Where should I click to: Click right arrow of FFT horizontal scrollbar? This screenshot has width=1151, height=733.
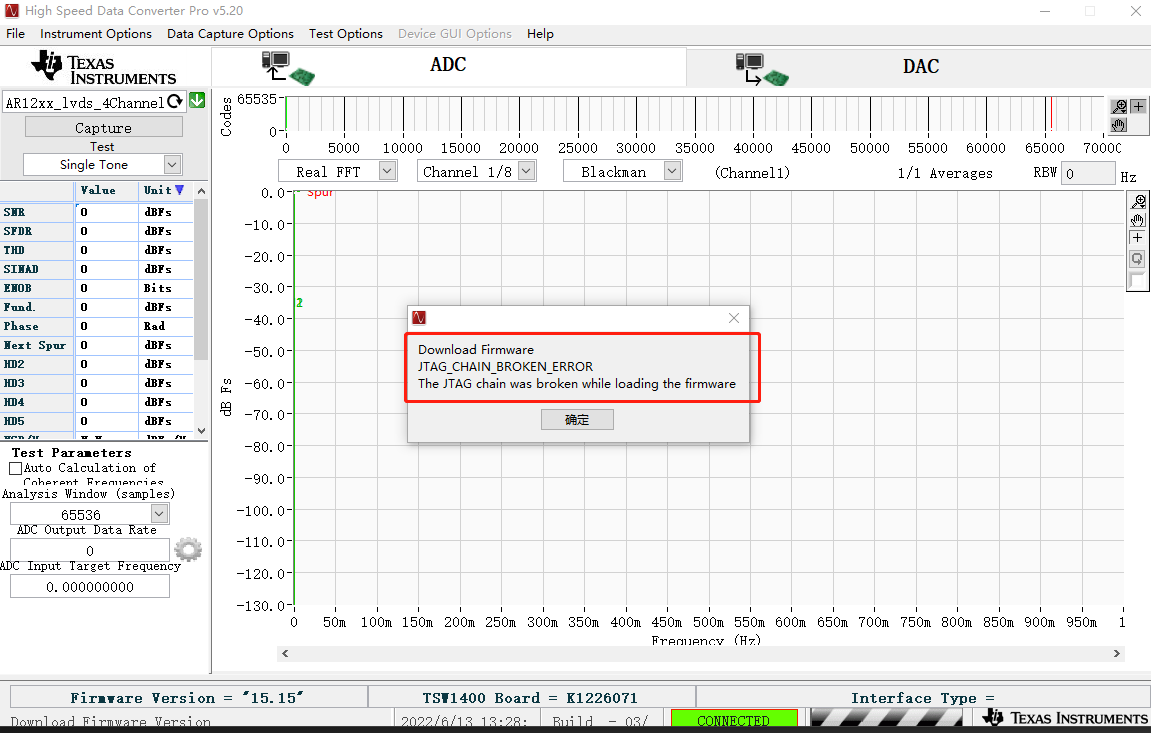coord(1116,654)
